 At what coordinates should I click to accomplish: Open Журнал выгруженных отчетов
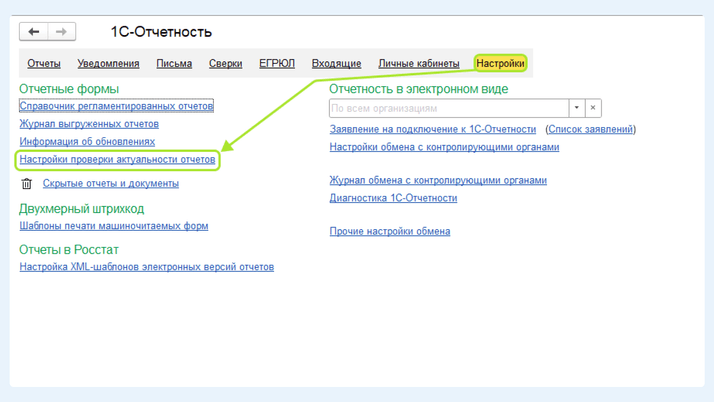89,124
